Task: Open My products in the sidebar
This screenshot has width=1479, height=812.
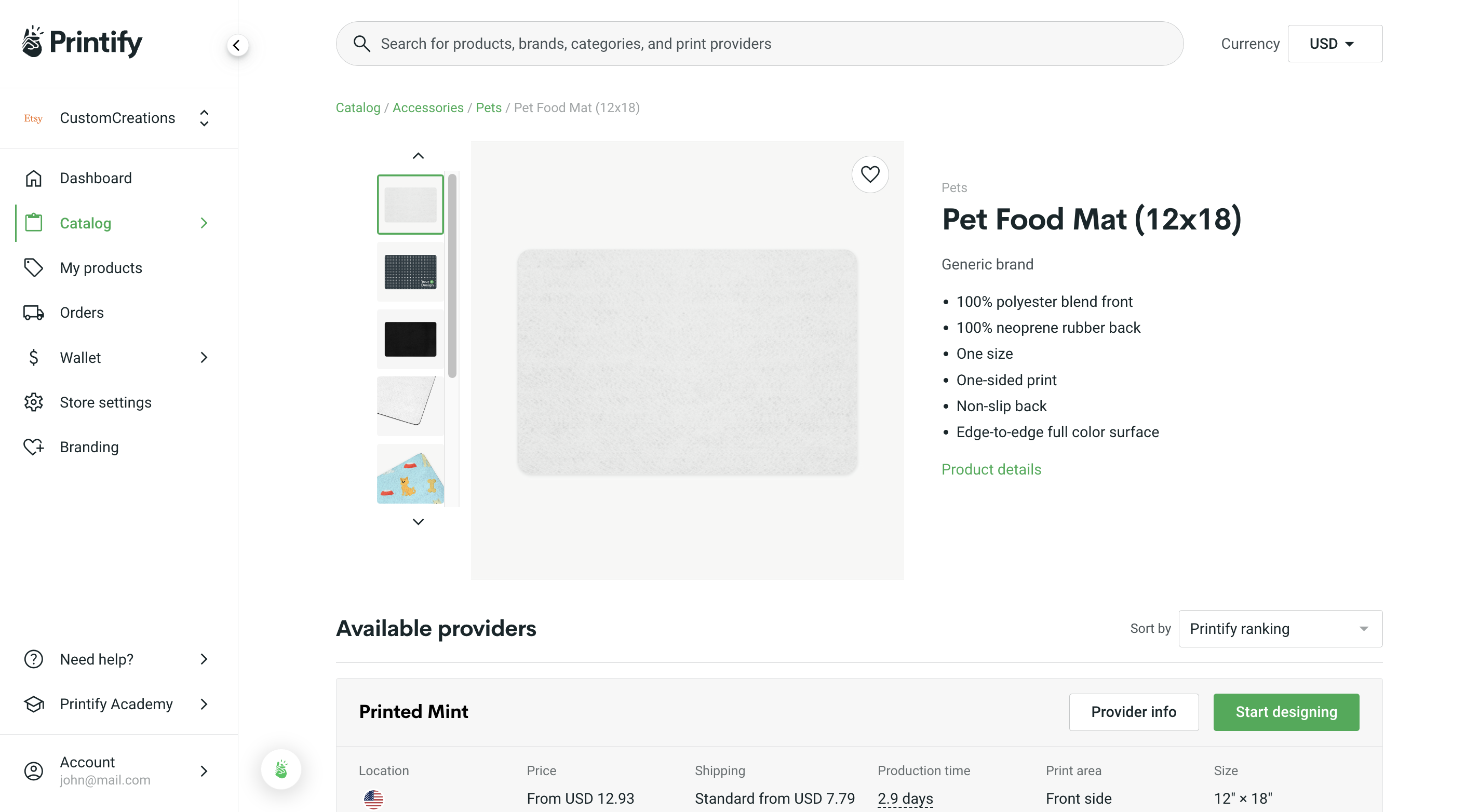Action: (101, 268)
